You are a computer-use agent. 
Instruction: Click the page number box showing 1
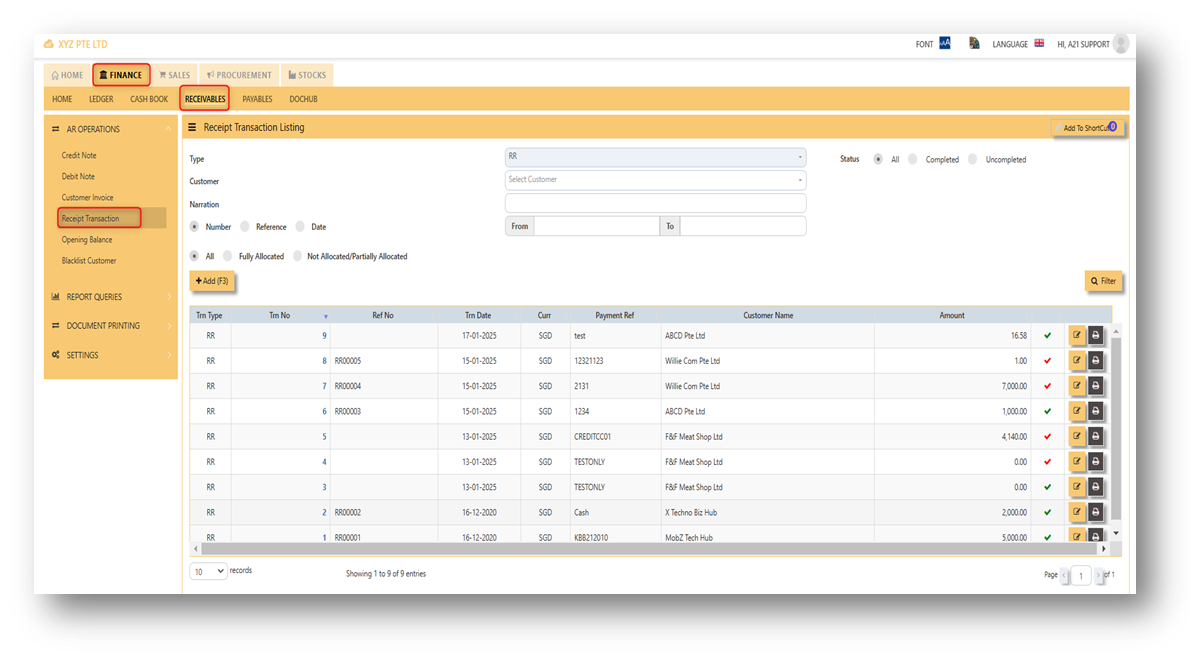[x=1080, y=575]
